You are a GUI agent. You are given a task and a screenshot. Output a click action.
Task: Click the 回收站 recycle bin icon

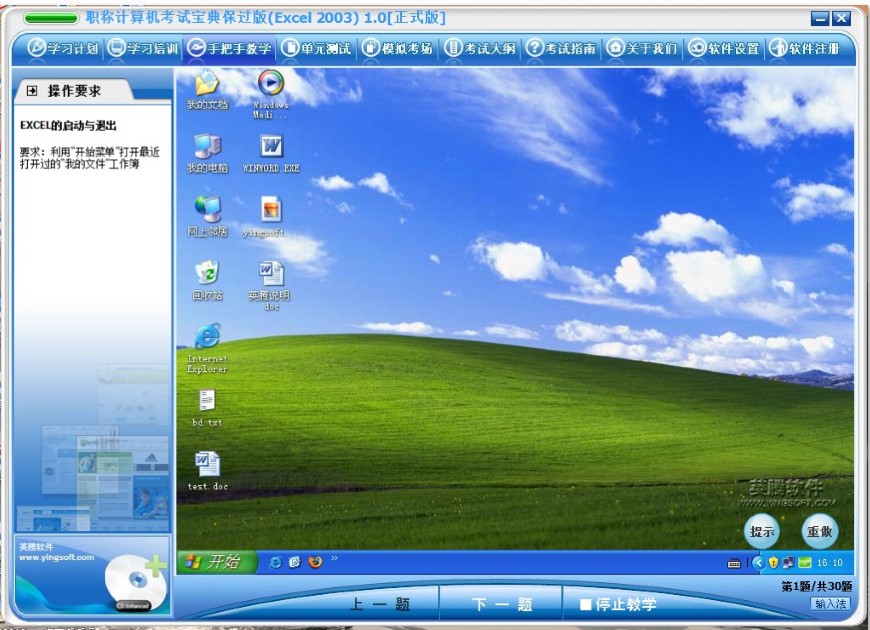207,281
